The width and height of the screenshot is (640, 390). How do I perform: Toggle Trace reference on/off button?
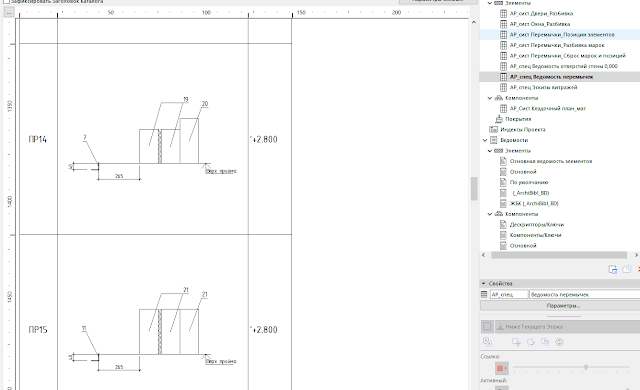[487, 326]
